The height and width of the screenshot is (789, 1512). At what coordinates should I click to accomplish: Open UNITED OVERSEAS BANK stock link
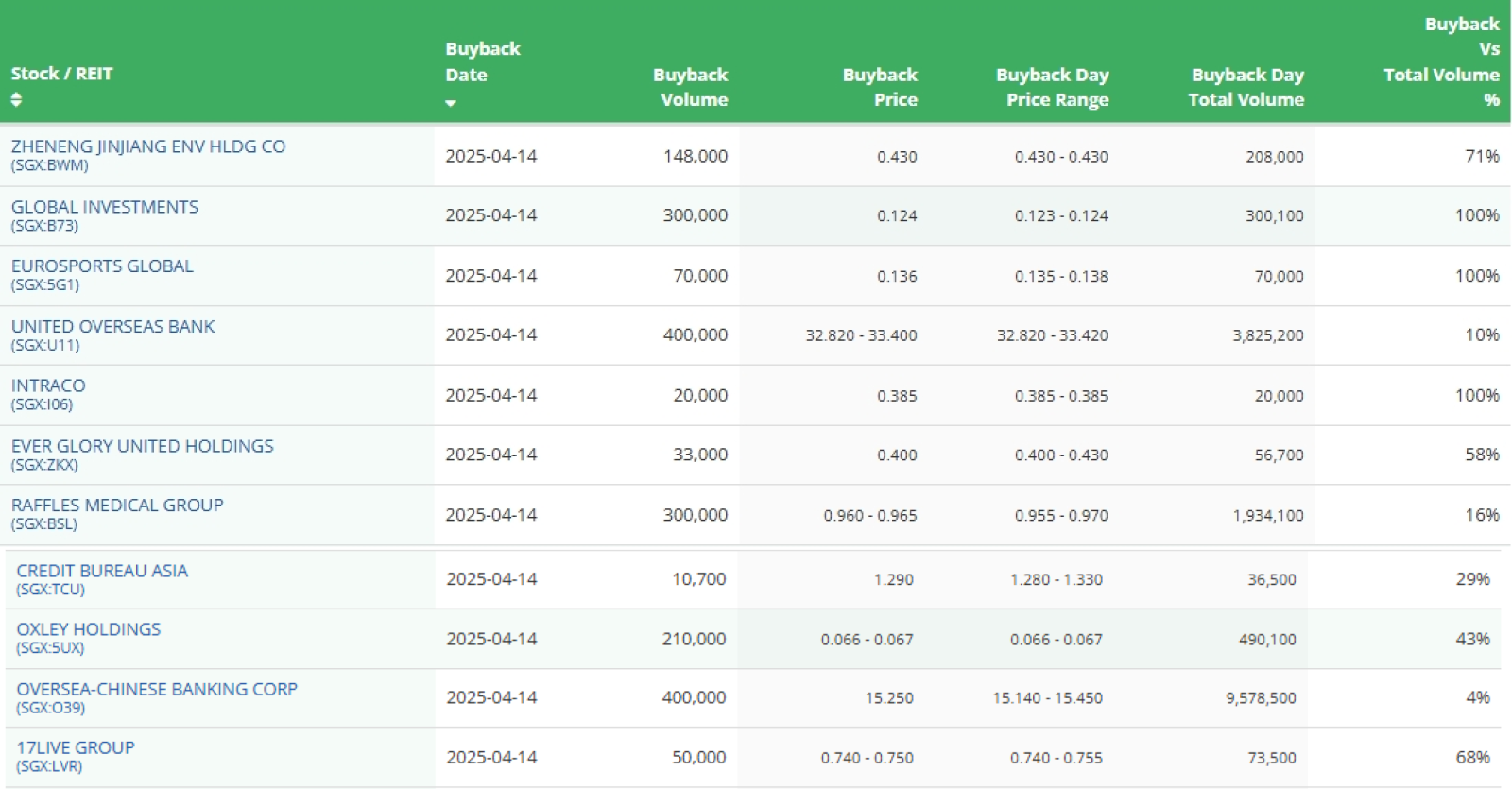tap(112, 327)
